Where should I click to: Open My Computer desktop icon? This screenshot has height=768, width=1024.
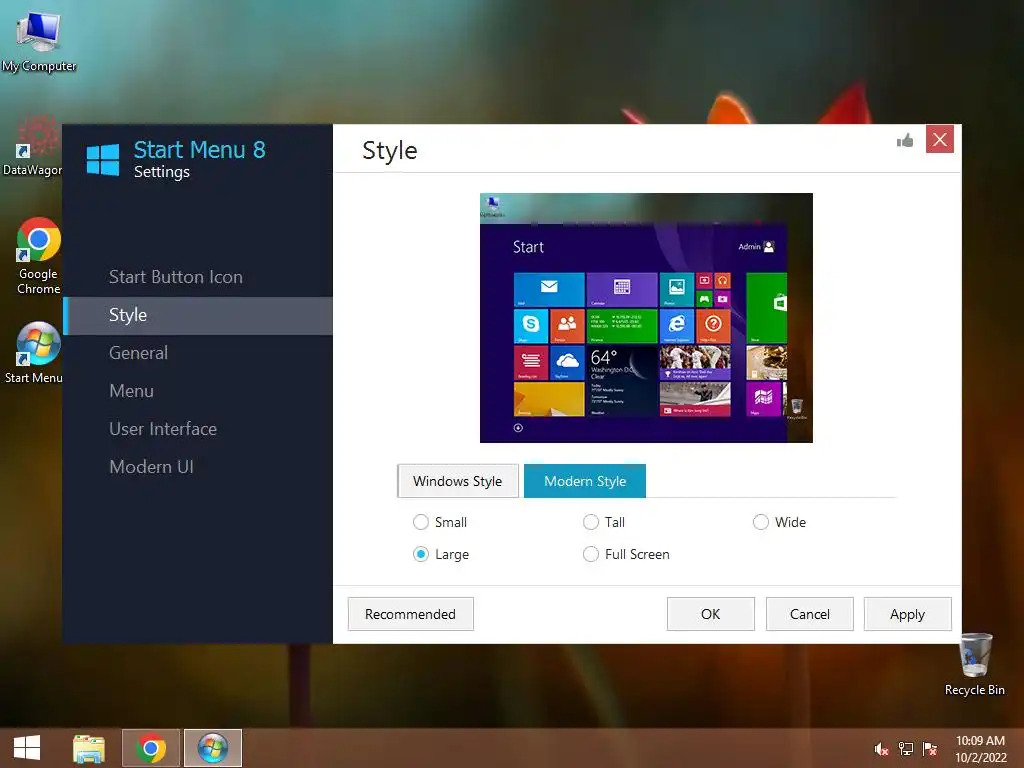point(39,40)
